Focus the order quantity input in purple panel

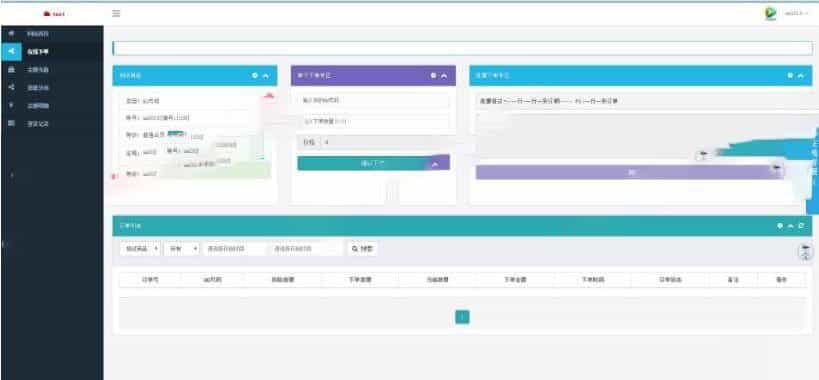pos(373,121)
